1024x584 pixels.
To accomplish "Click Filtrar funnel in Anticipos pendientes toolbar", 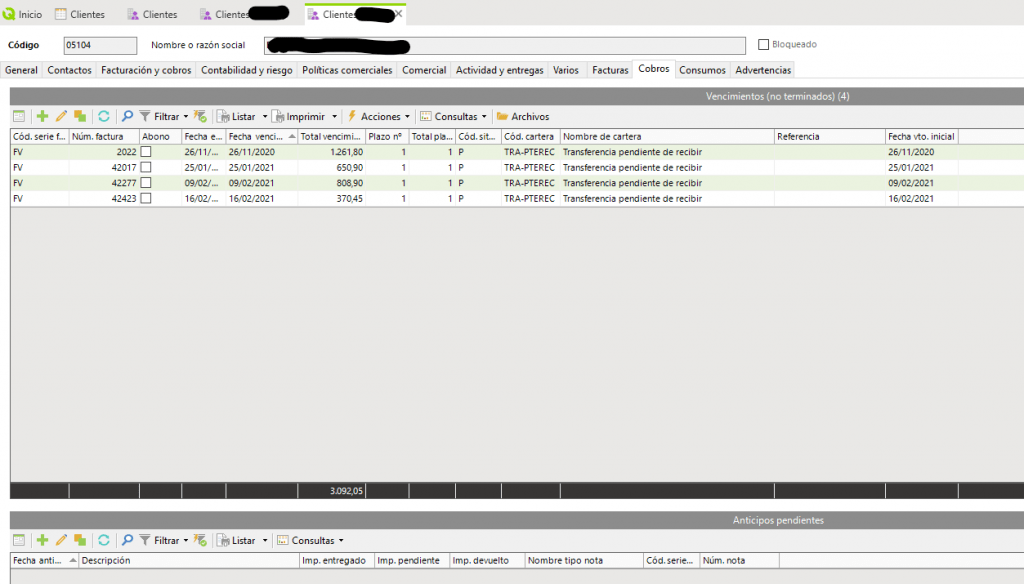I will click(145, 540).
